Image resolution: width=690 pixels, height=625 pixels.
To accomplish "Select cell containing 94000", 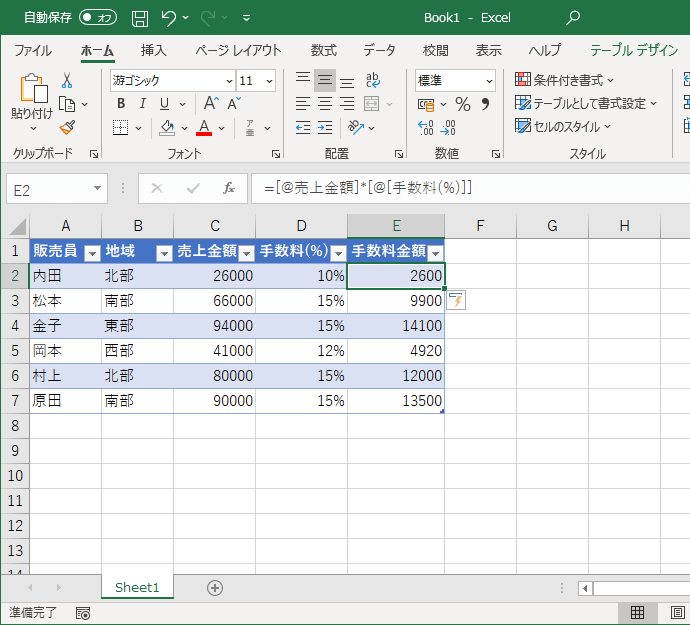I will tap(214, 326).
